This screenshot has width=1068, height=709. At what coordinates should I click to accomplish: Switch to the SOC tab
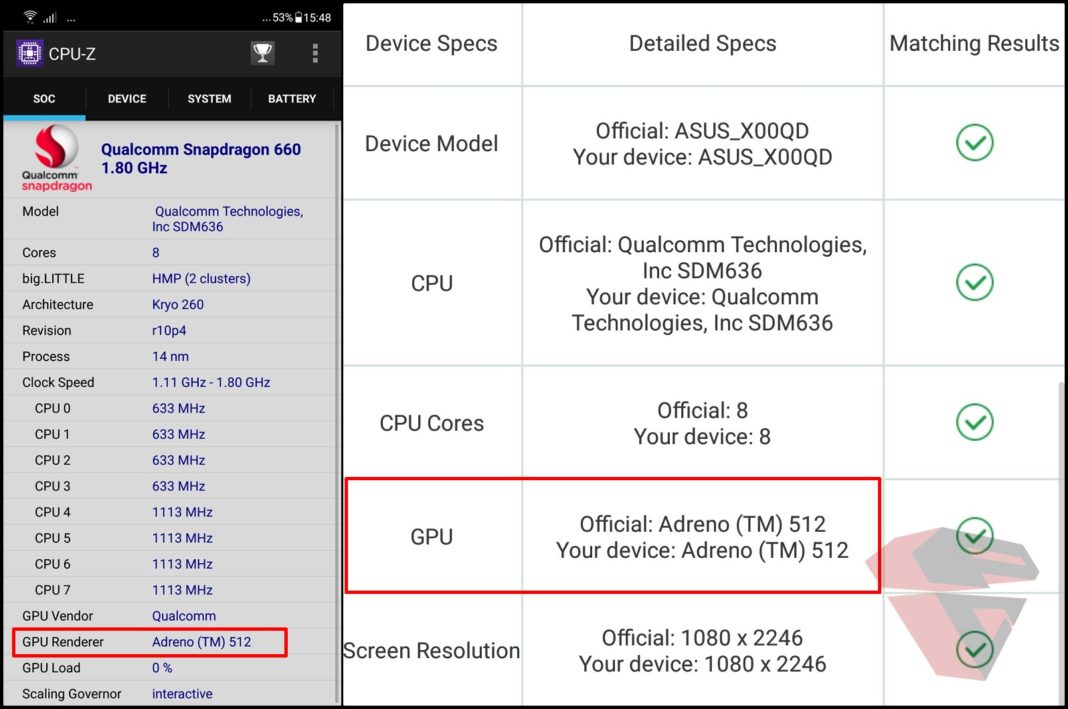pos(44,99)
